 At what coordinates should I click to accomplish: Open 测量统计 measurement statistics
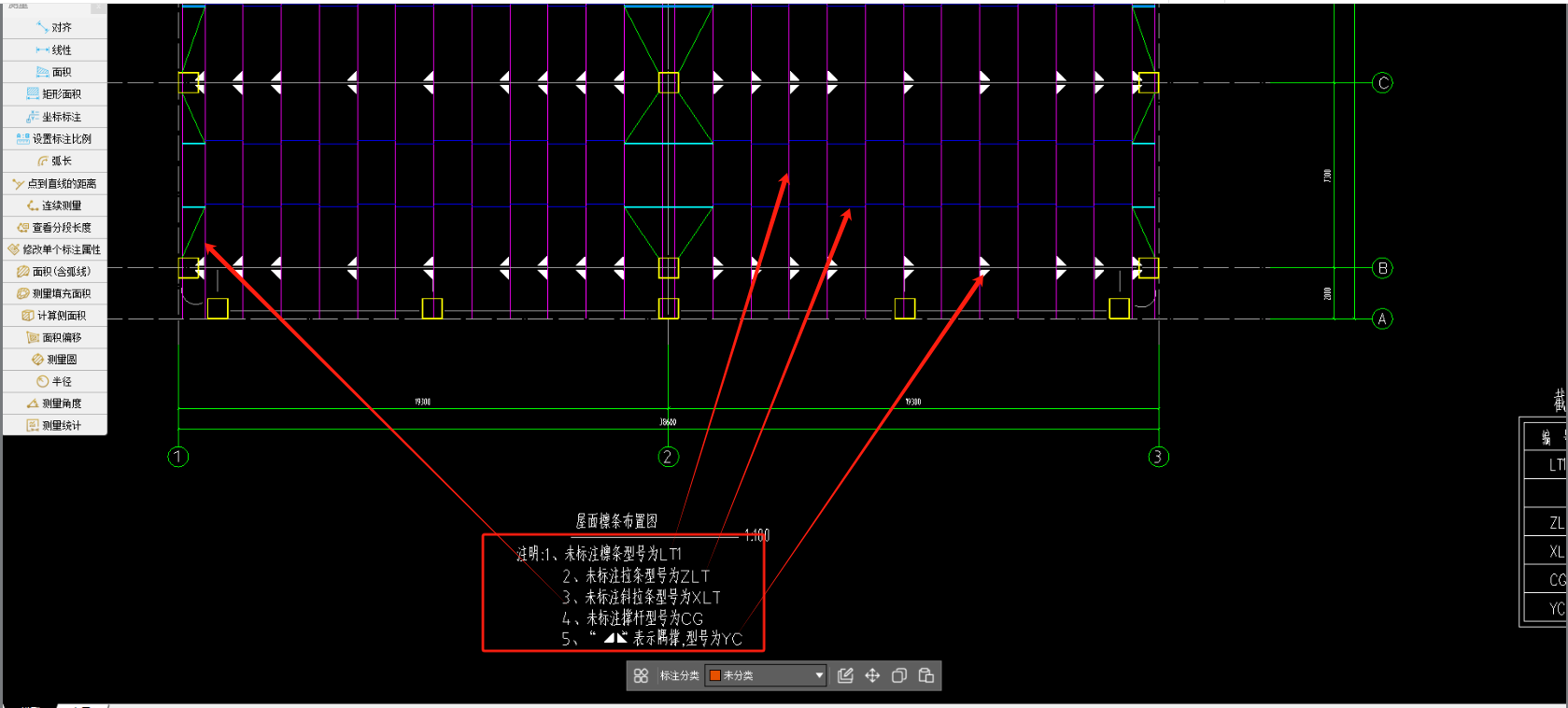coord(54,425)
